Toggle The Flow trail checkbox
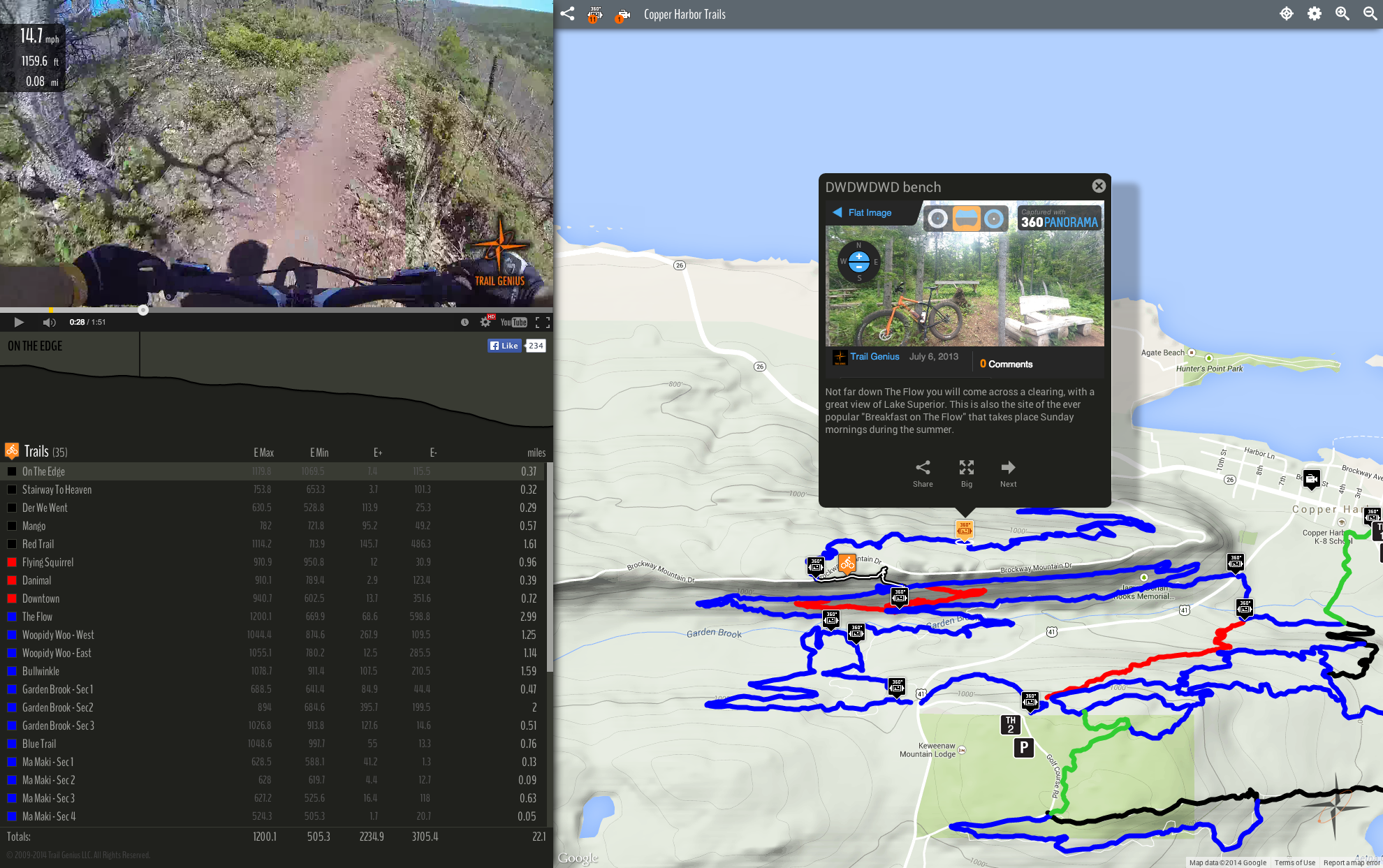The image size is (1383, 868). click(12, 617)
